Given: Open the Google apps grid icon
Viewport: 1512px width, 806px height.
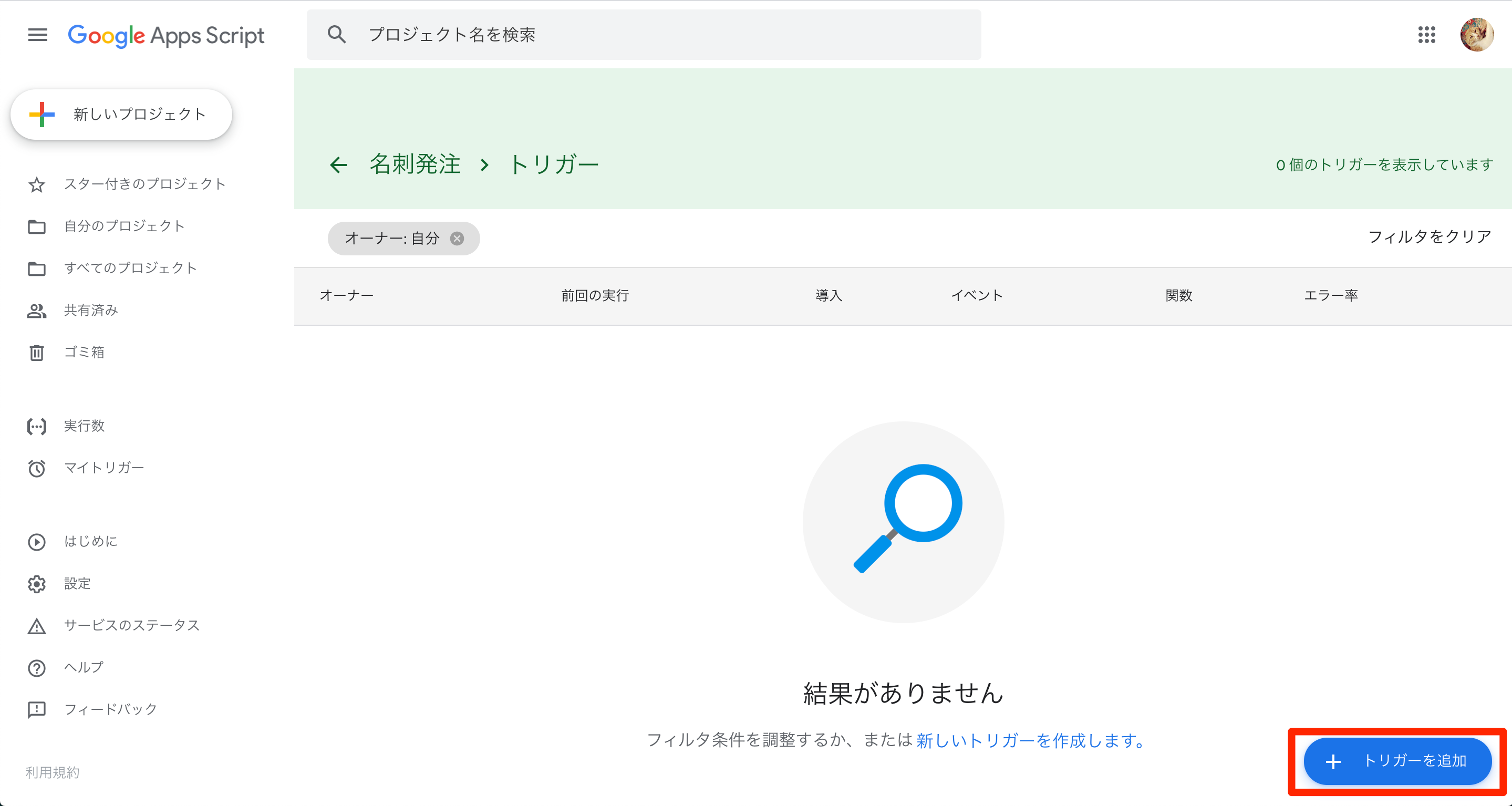Looking at the screenshot, I should (1426, 35).
